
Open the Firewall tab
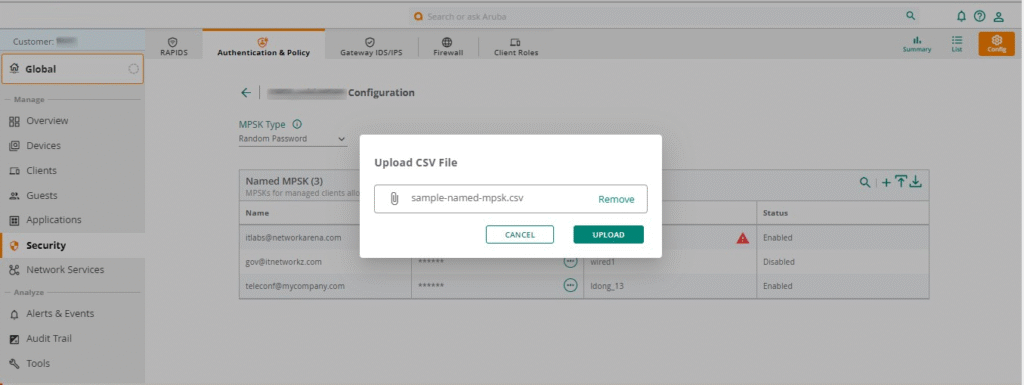448,46
